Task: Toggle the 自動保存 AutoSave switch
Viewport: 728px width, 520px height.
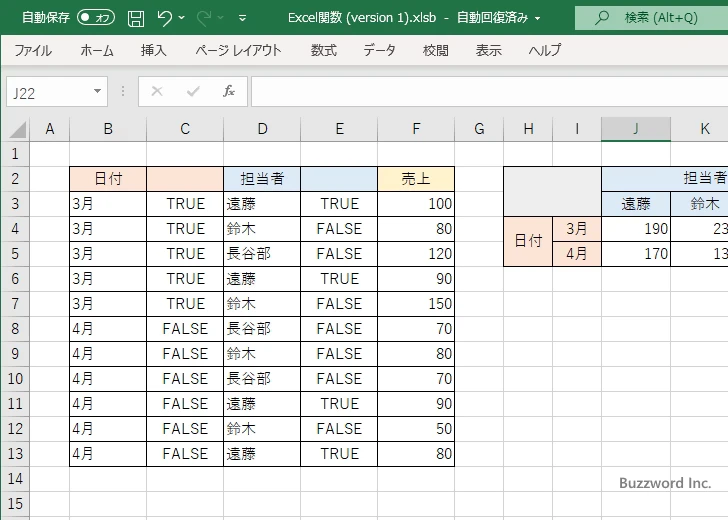Action: [x=96, y=18]
